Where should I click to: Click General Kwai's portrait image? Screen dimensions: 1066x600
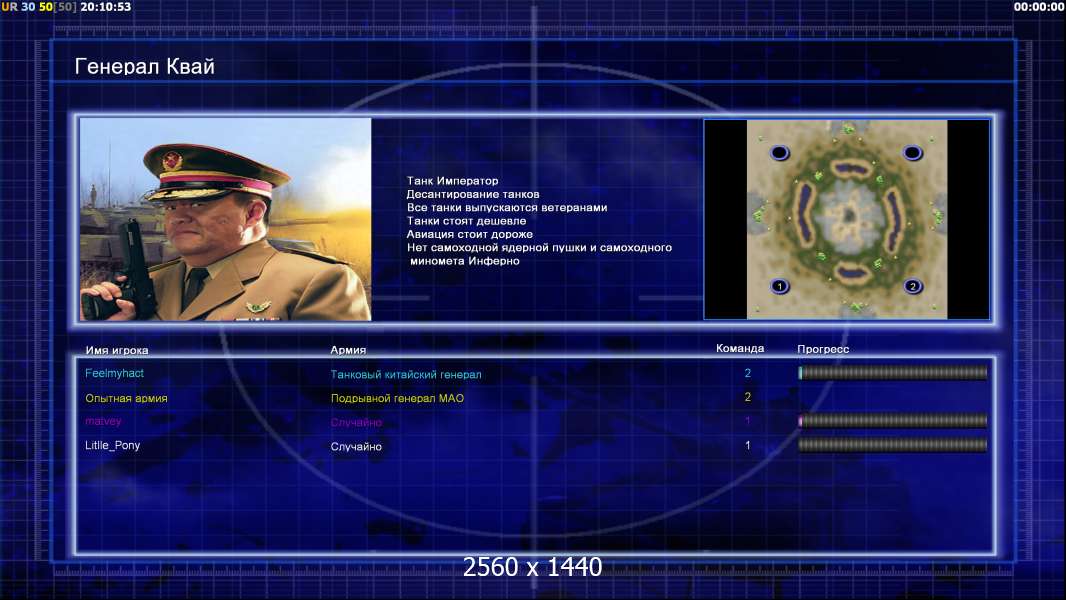click(226, 219)
